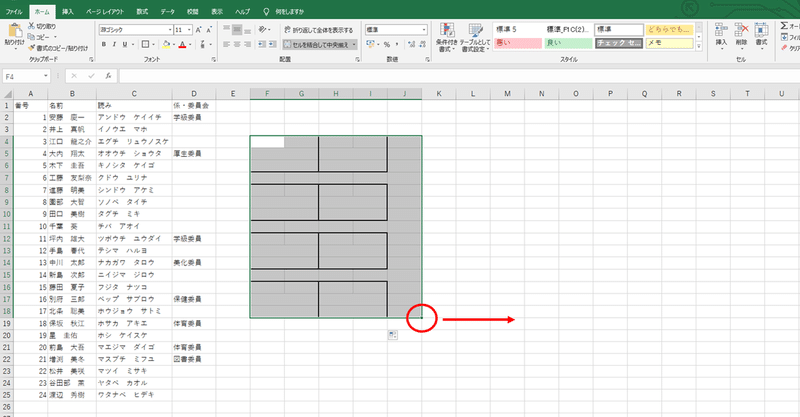Screen dimensions: 800x417
Task: Open font group dialog launcher
Action: pos(213,60)
